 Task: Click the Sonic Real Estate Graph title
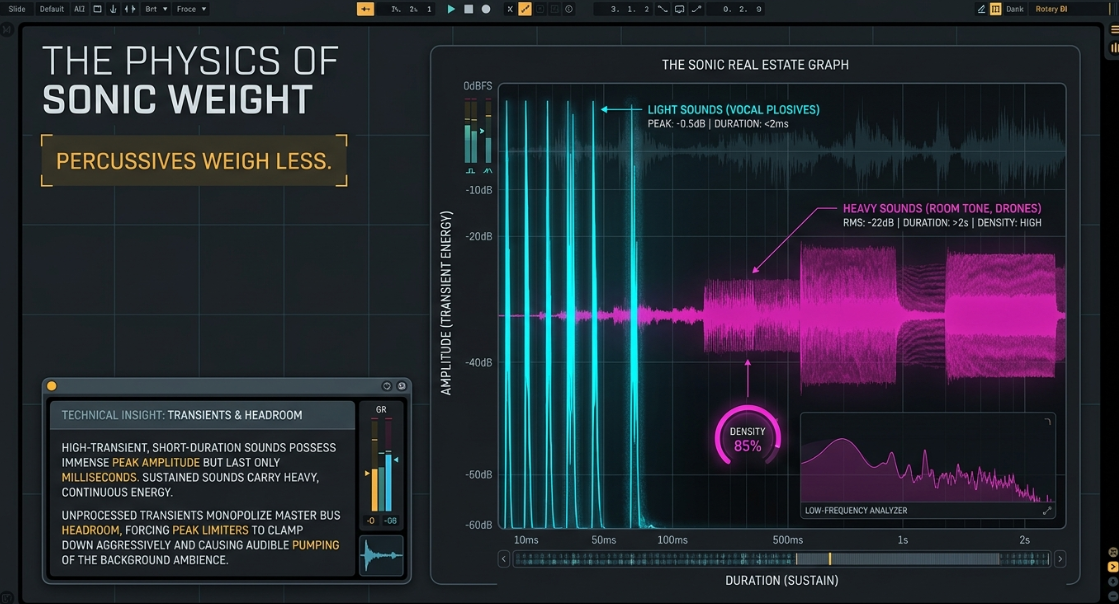click(755, 65)
